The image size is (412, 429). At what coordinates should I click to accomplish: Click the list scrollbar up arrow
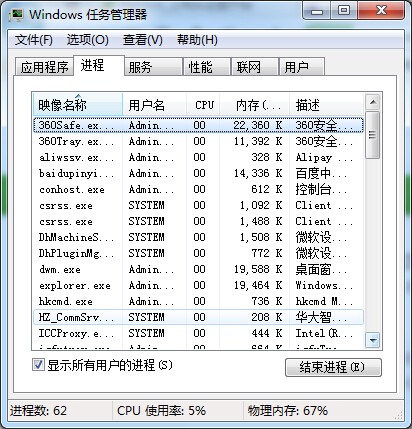pyautogui.click(x=373, y=102)
